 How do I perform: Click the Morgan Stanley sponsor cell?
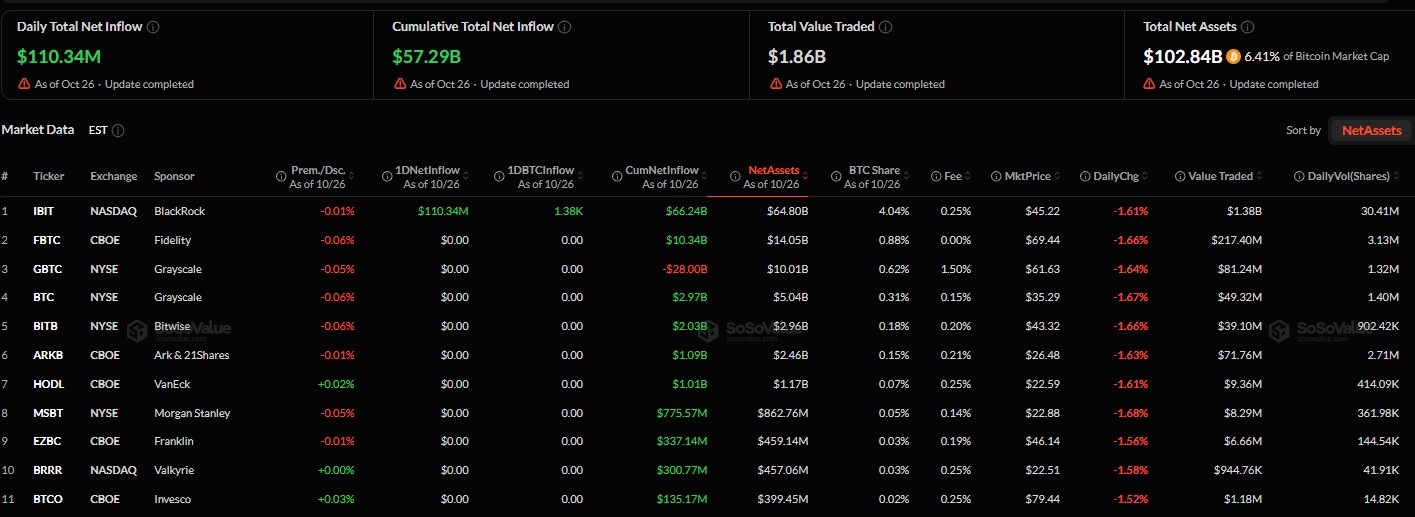(192, 413)
